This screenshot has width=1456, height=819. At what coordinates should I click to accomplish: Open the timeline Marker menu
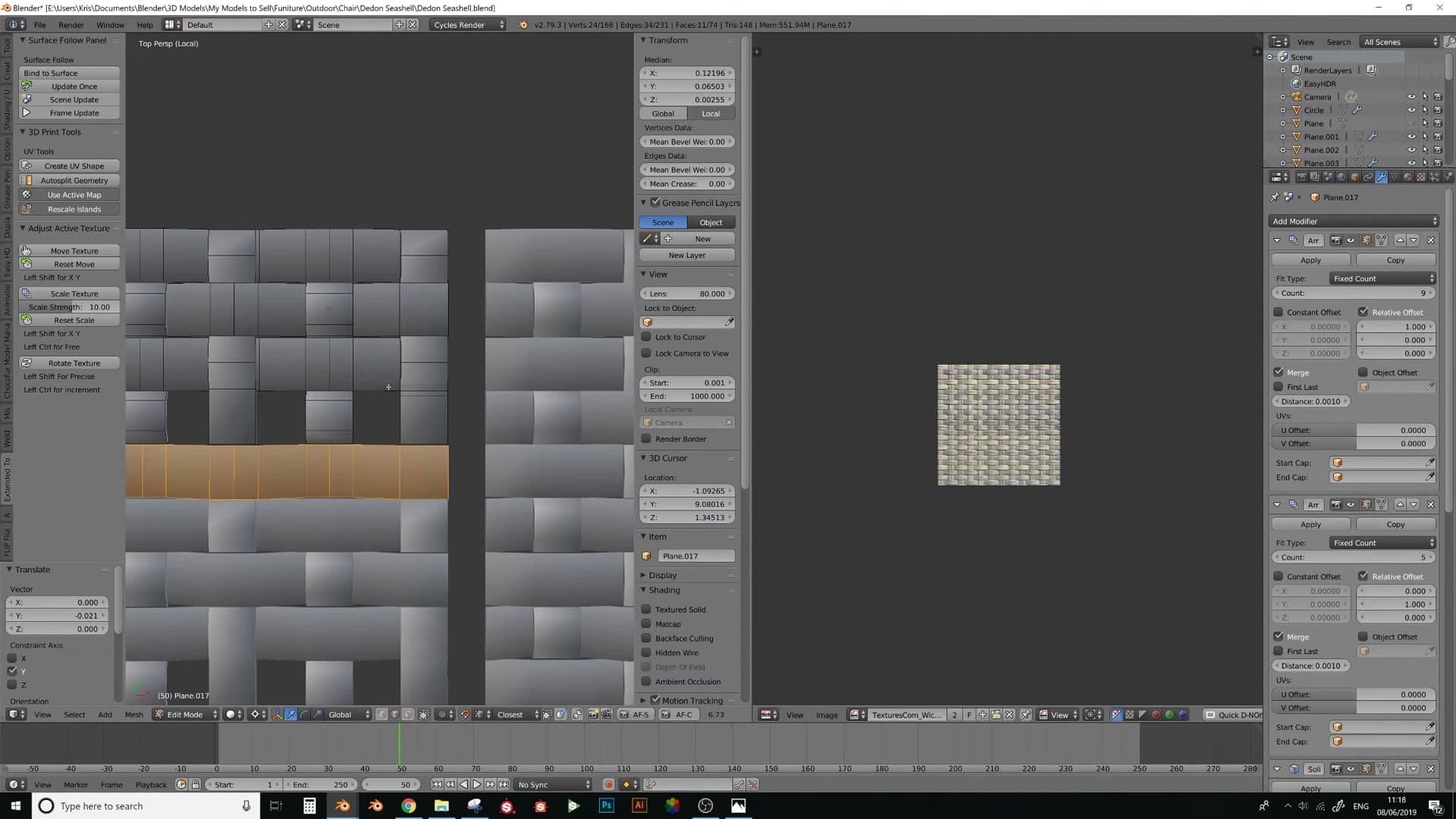[76, 785]
